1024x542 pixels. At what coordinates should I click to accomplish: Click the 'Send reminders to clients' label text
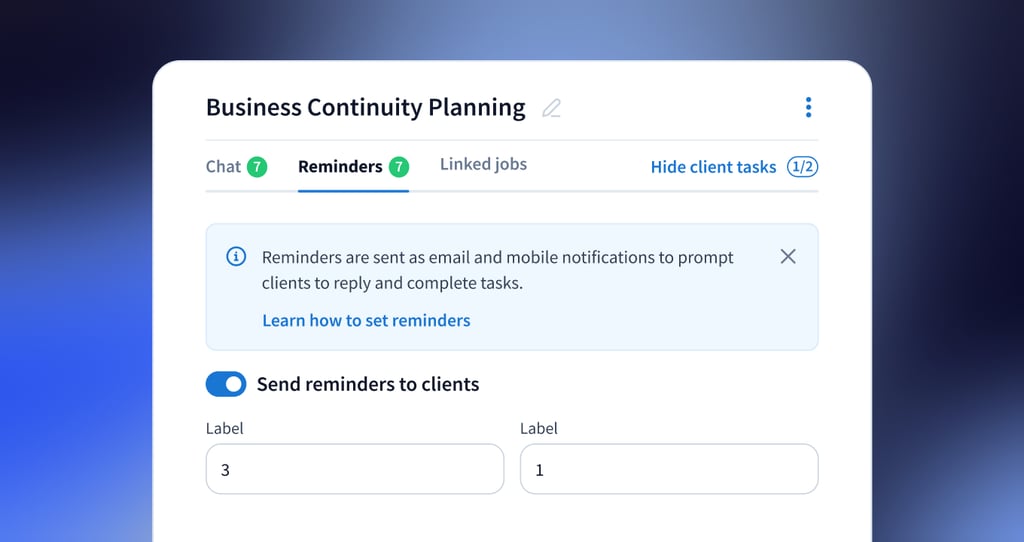pos(368,384)
